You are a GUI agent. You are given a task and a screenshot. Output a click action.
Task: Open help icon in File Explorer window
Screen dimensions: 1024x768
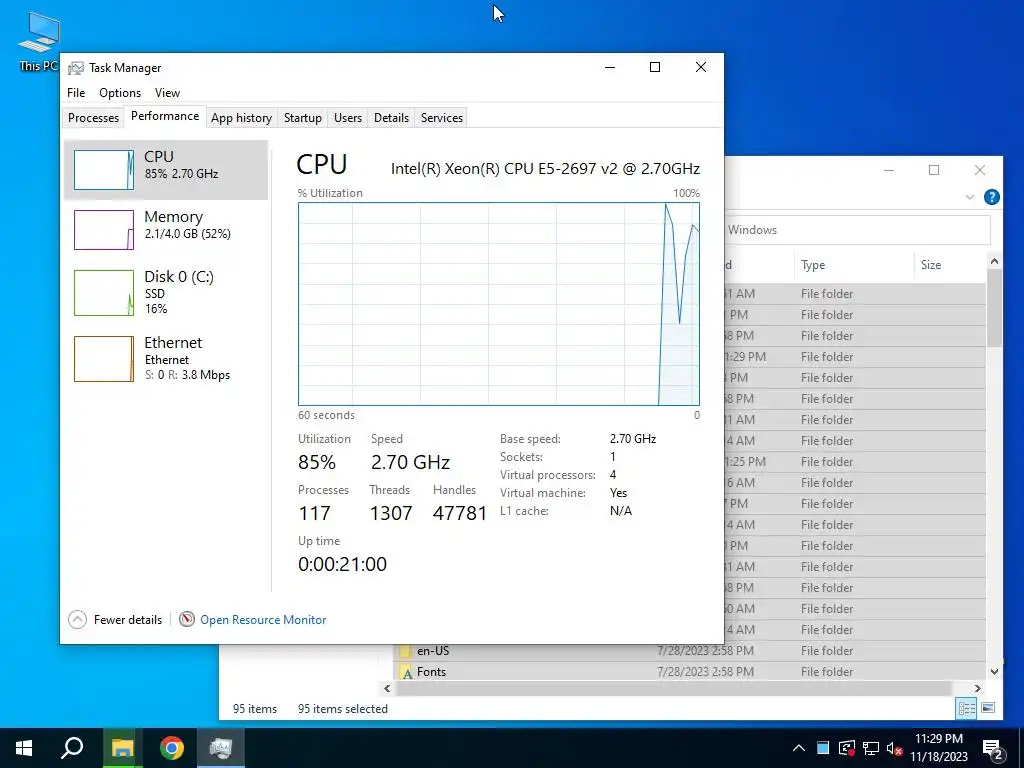tap(991, 197)
